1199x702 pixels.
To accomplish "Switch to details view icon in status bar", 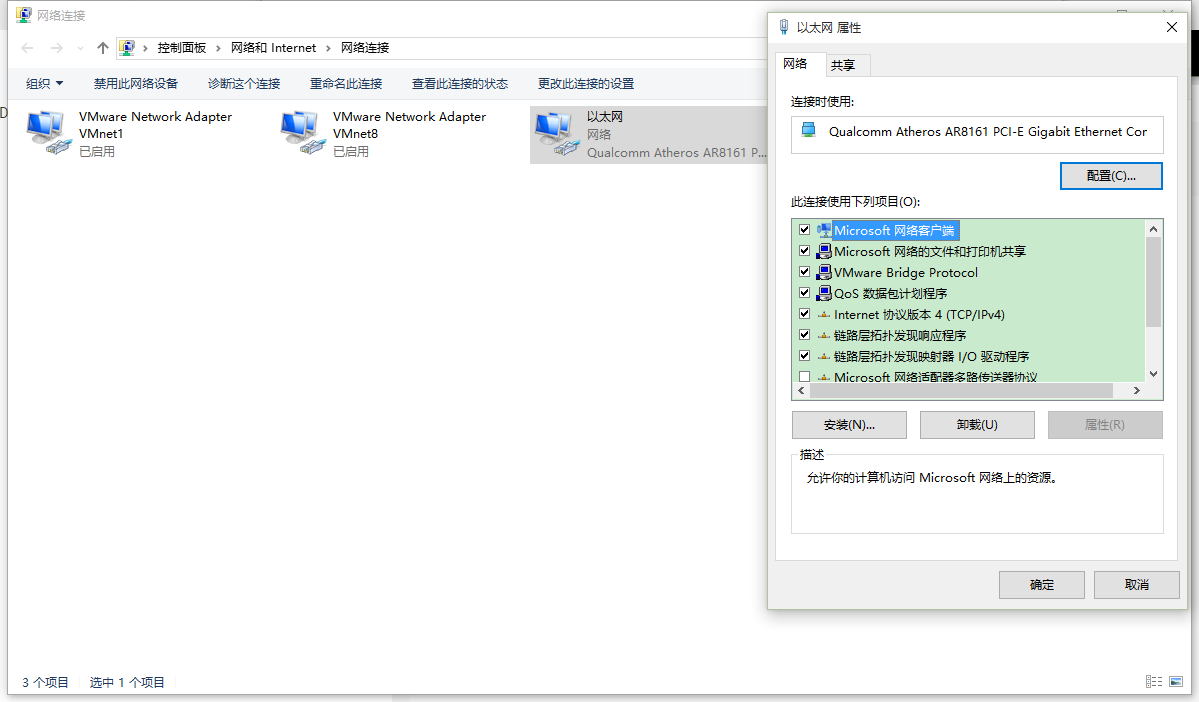I will (1154, 681).
